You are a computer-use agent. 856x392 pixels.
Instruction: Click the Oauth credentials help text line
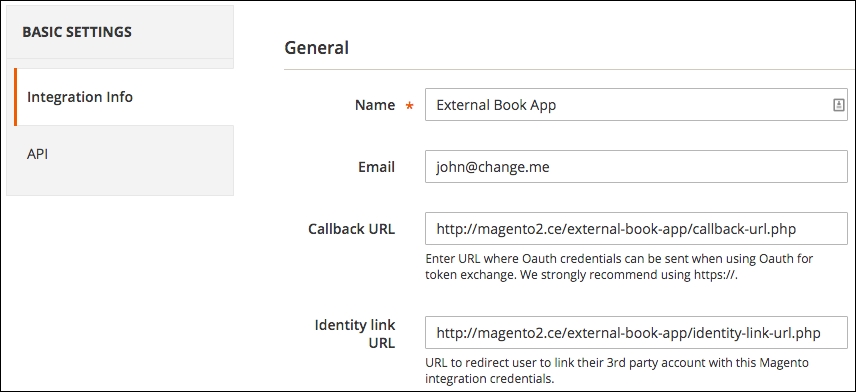pyautogui.click(x=619, y=258)
